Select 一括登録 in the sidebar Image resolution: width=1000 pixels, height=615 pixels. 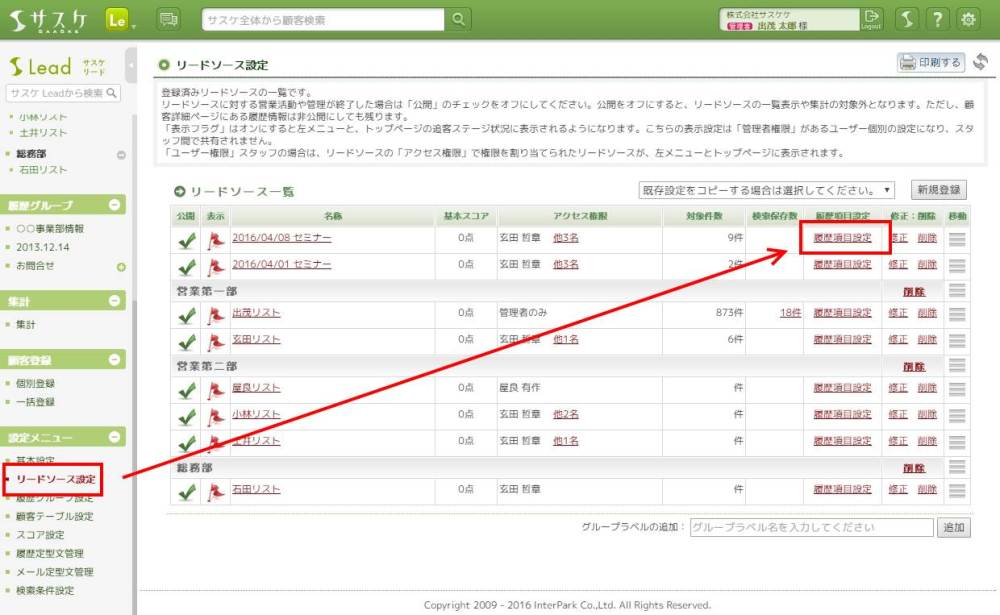(35, 402)
